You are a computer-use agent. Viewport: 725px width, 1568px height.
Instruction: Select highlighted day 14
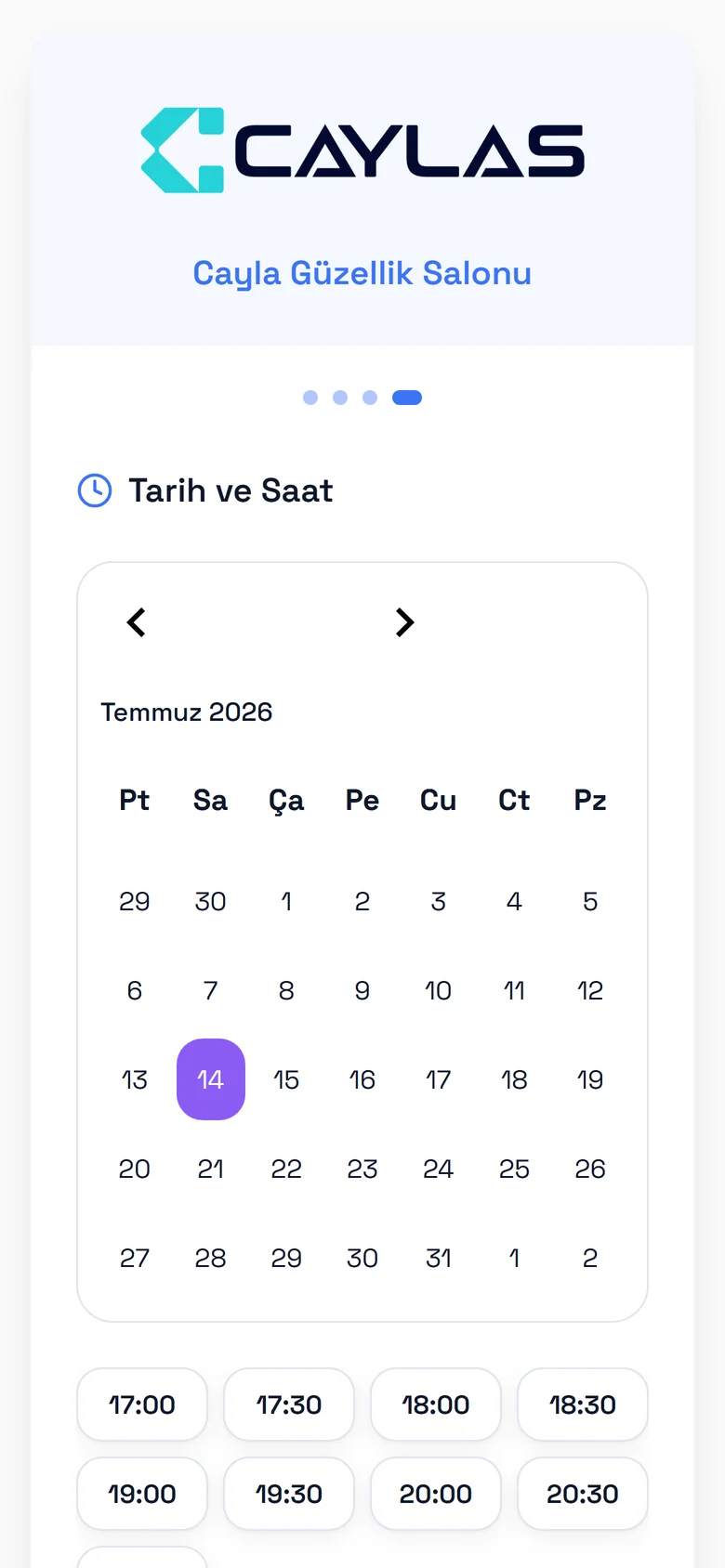[211, 1079]
